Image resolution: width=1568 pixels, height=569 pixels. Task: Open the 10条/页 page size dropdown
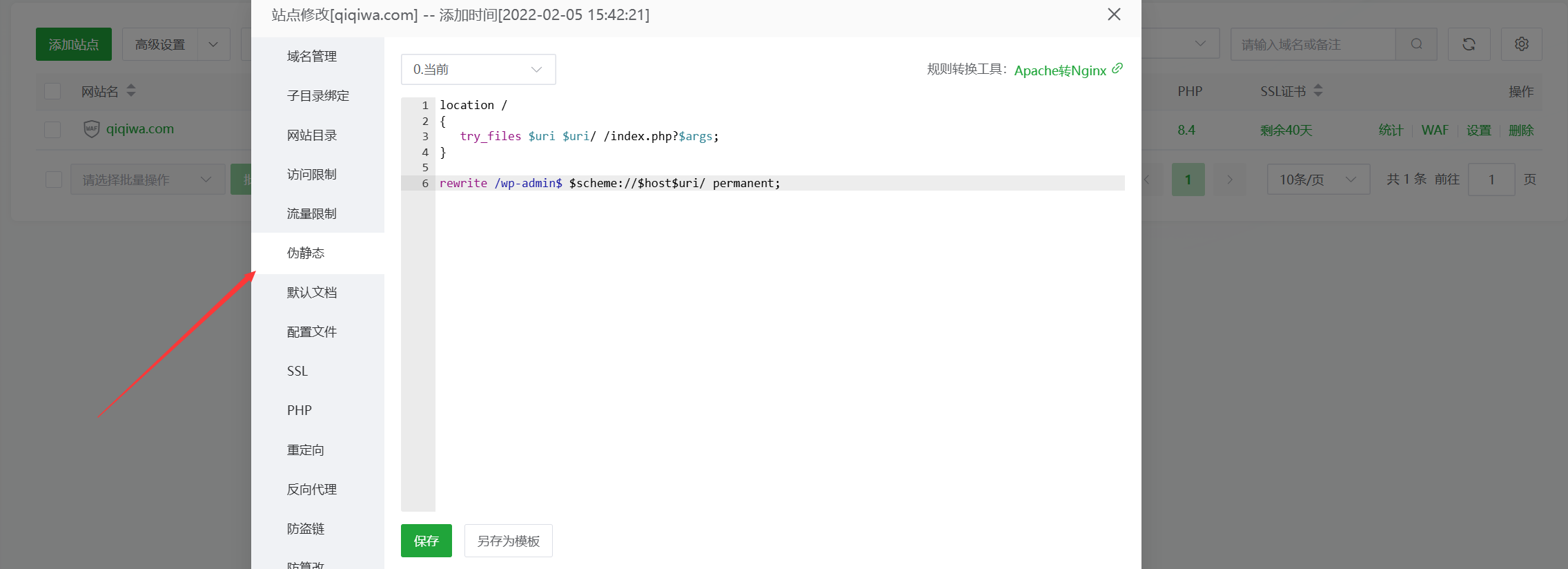(x=1317, y=180)
